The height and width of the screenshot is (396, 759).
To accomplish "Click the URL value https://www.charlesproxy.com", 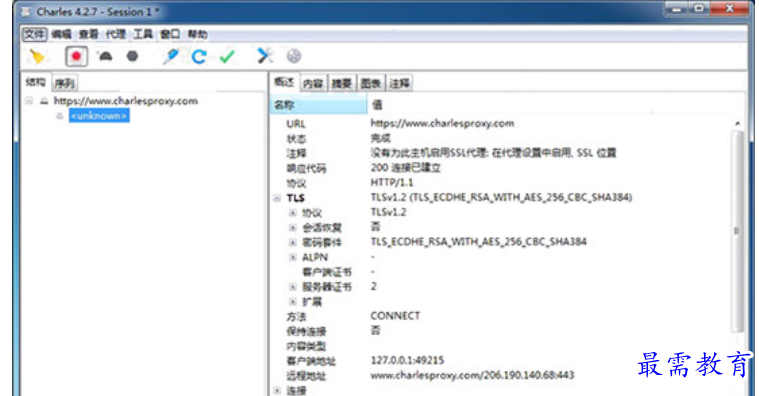I will (x=442, y=123).
